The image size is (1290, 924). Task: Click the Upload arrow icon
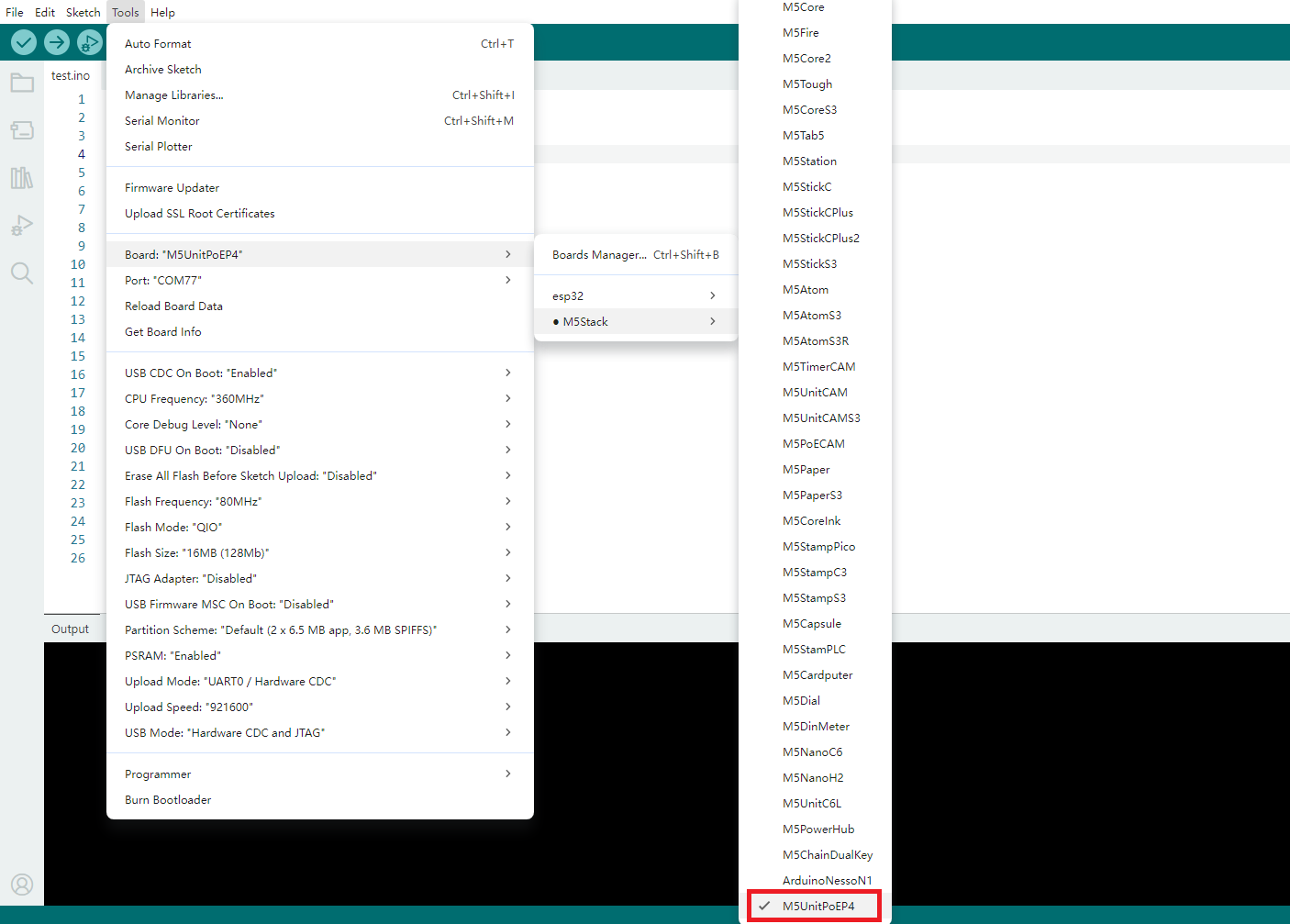click(57, 42)
